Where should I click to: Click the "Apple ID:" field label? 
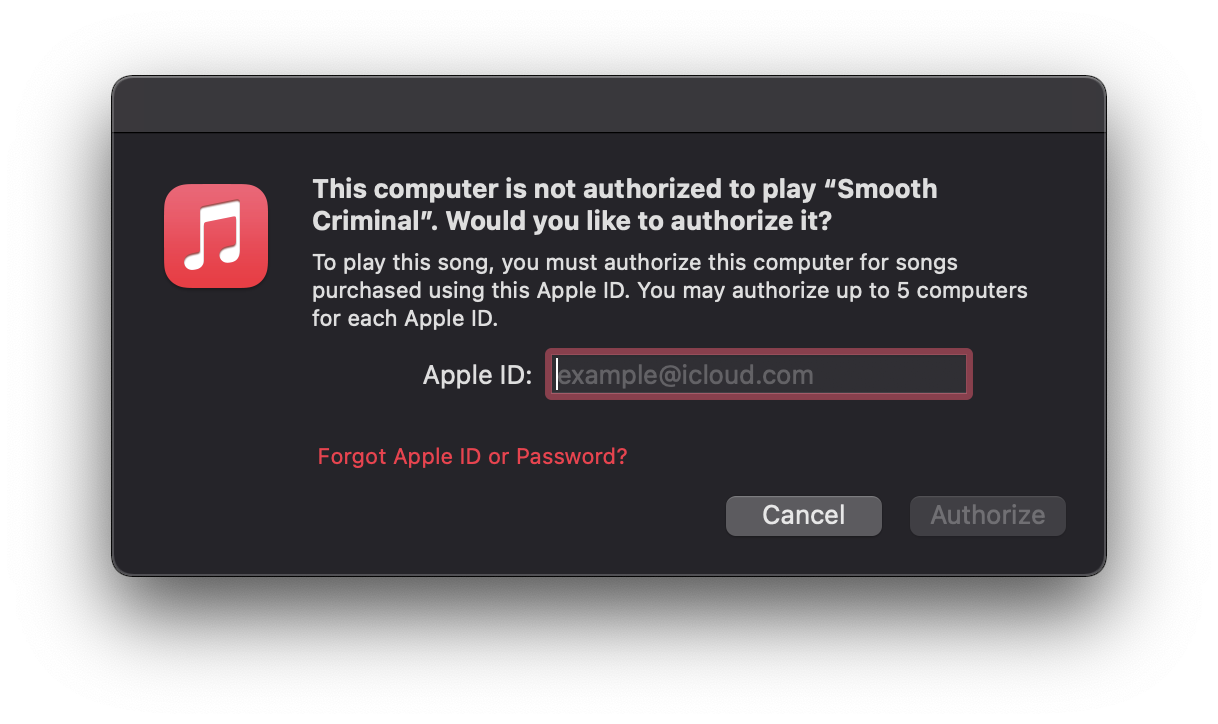point(477,376)
